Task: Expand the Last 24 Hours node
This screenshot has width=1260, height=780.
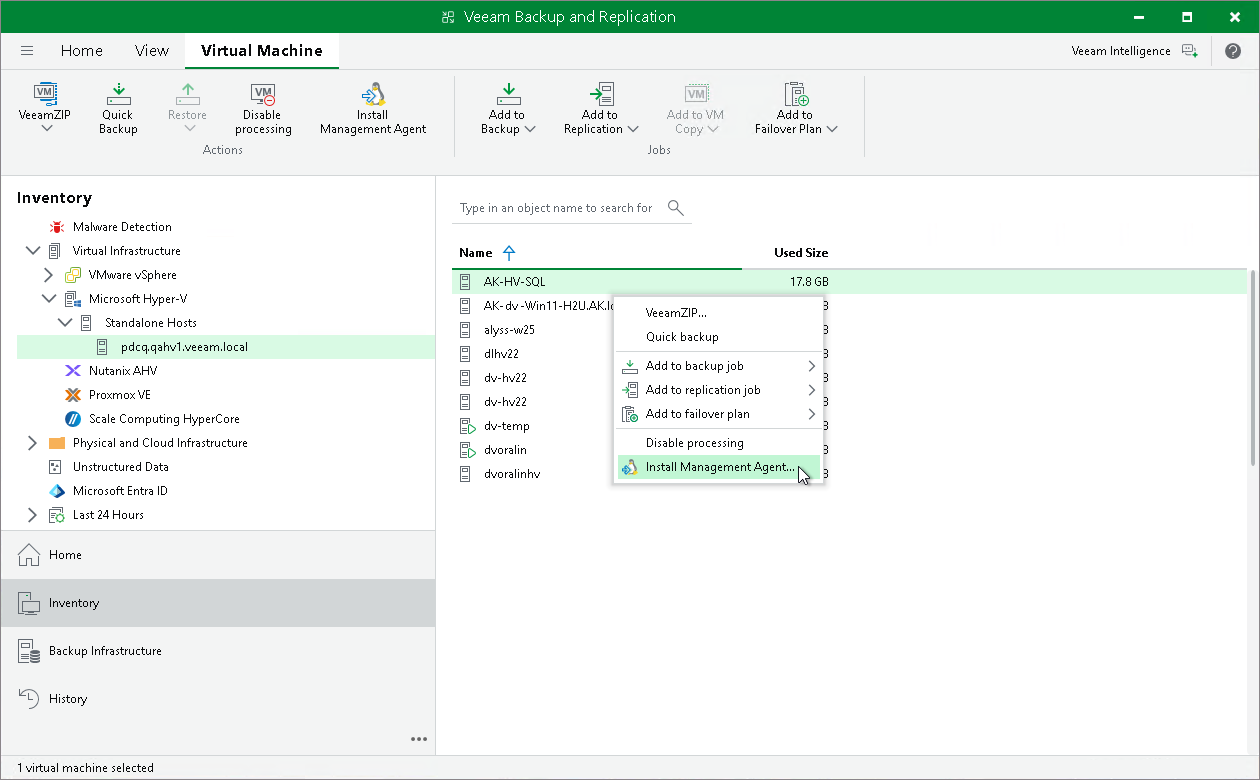Action: (x=33, y=515)
